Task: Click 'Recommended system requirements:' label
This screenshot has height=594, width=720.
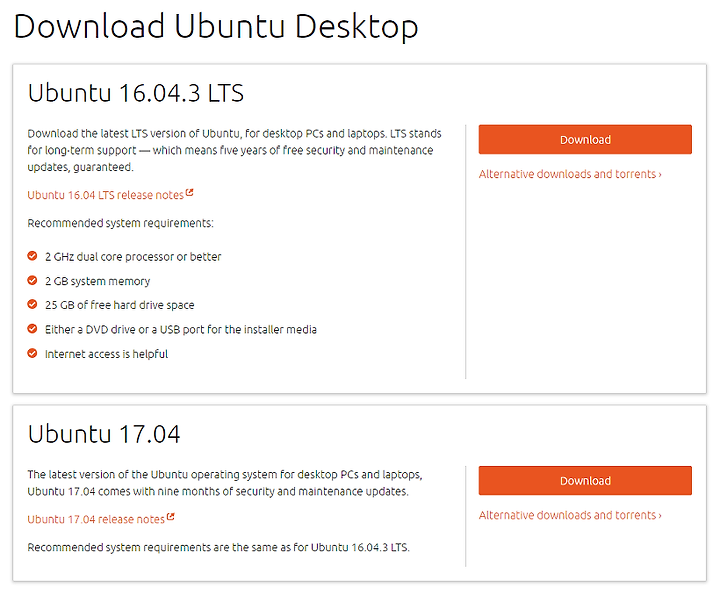Action: (x=120, y=223)
